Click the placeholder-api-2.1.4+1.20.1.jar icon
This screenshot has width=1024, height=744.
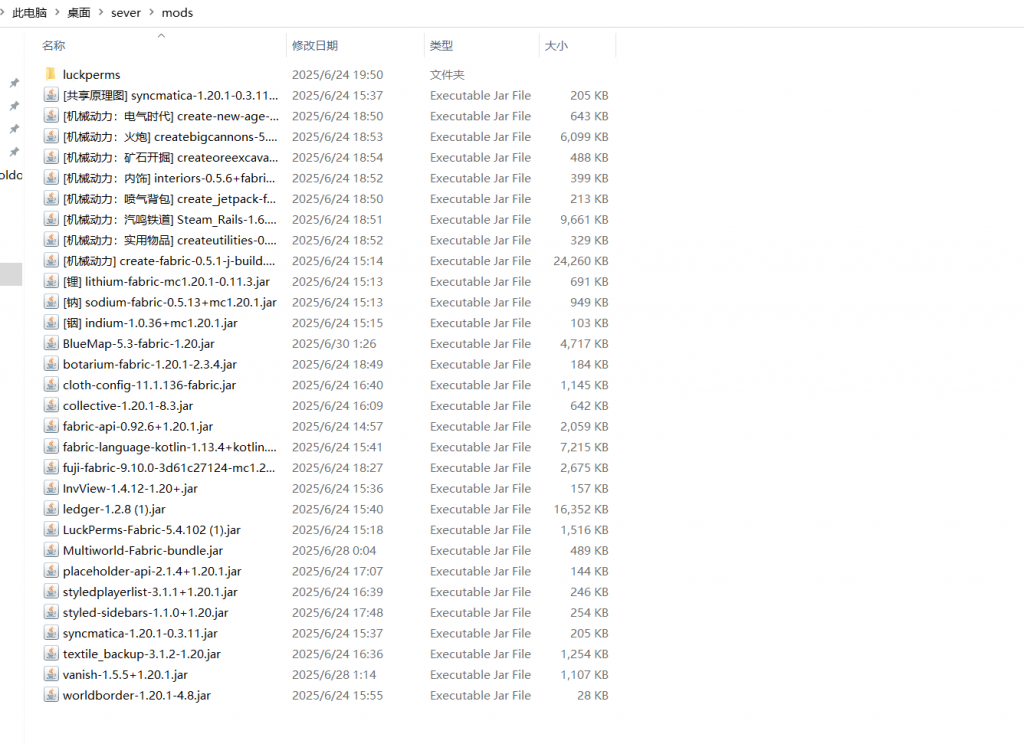pos(51,571)
